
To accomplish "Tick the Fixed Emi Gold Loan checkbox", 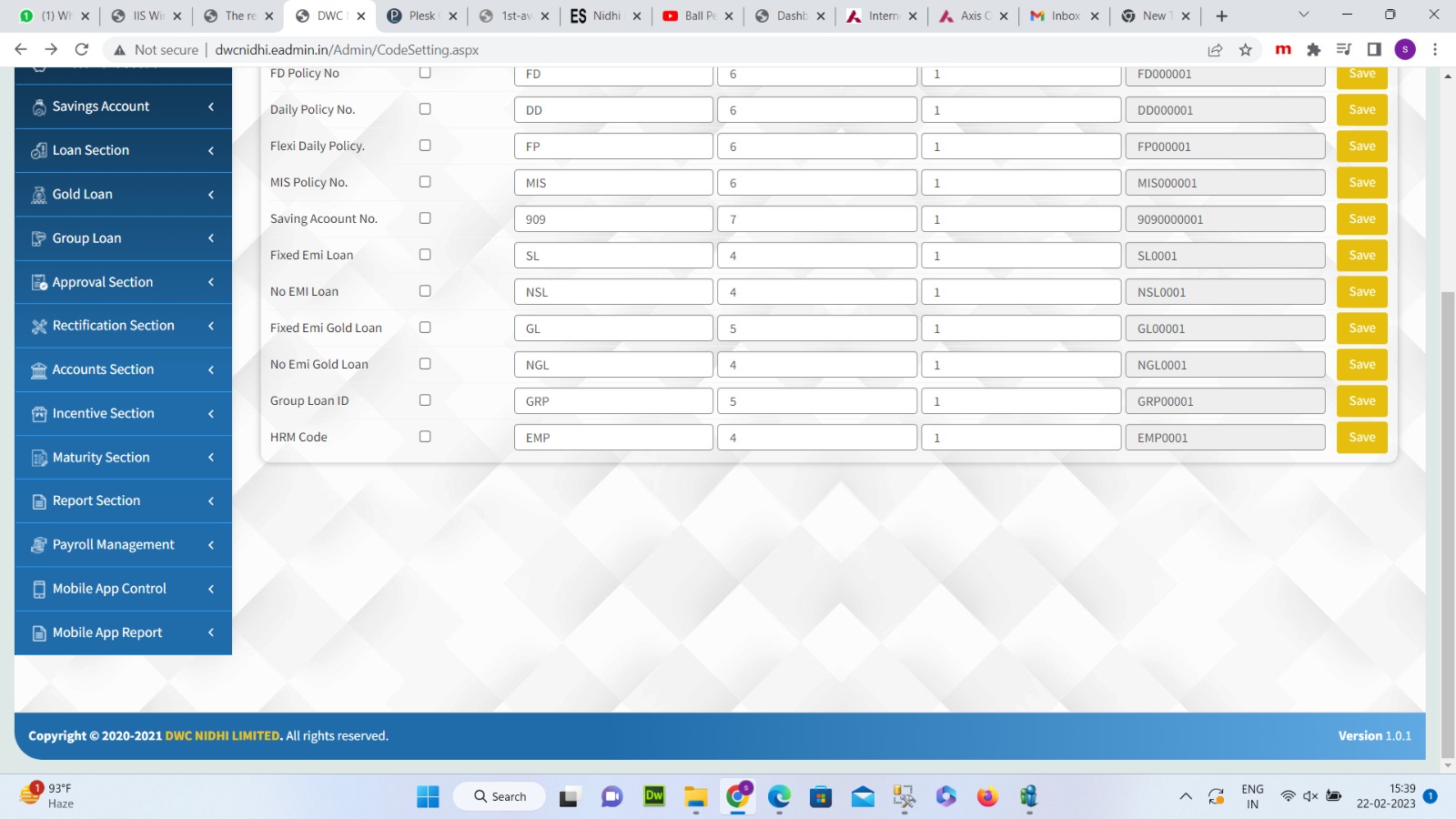I will pyautogui.click(x=425, y=328).
